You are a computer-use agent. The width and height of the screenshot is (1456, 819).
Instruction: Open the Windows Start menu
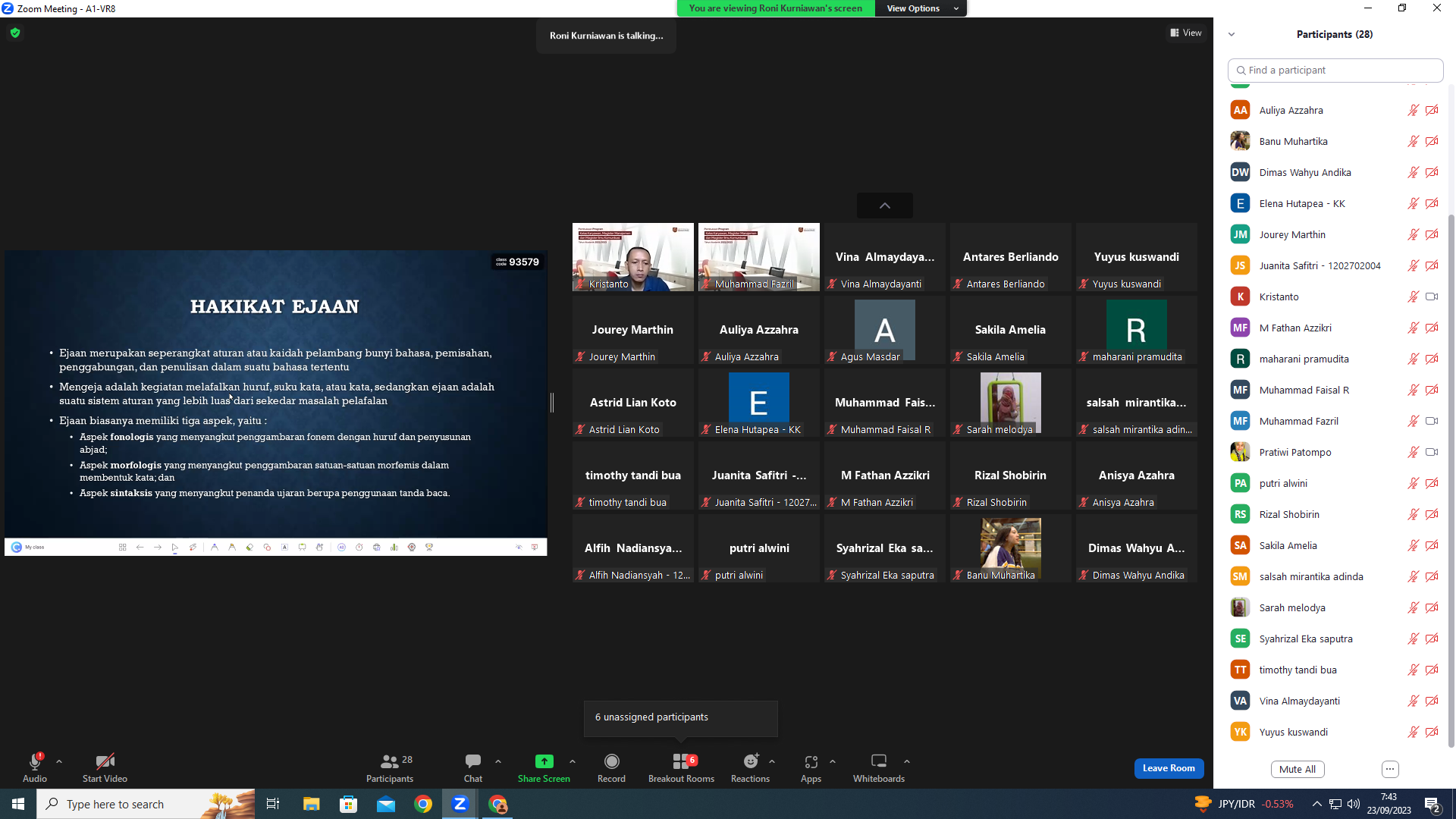point(18,804)
